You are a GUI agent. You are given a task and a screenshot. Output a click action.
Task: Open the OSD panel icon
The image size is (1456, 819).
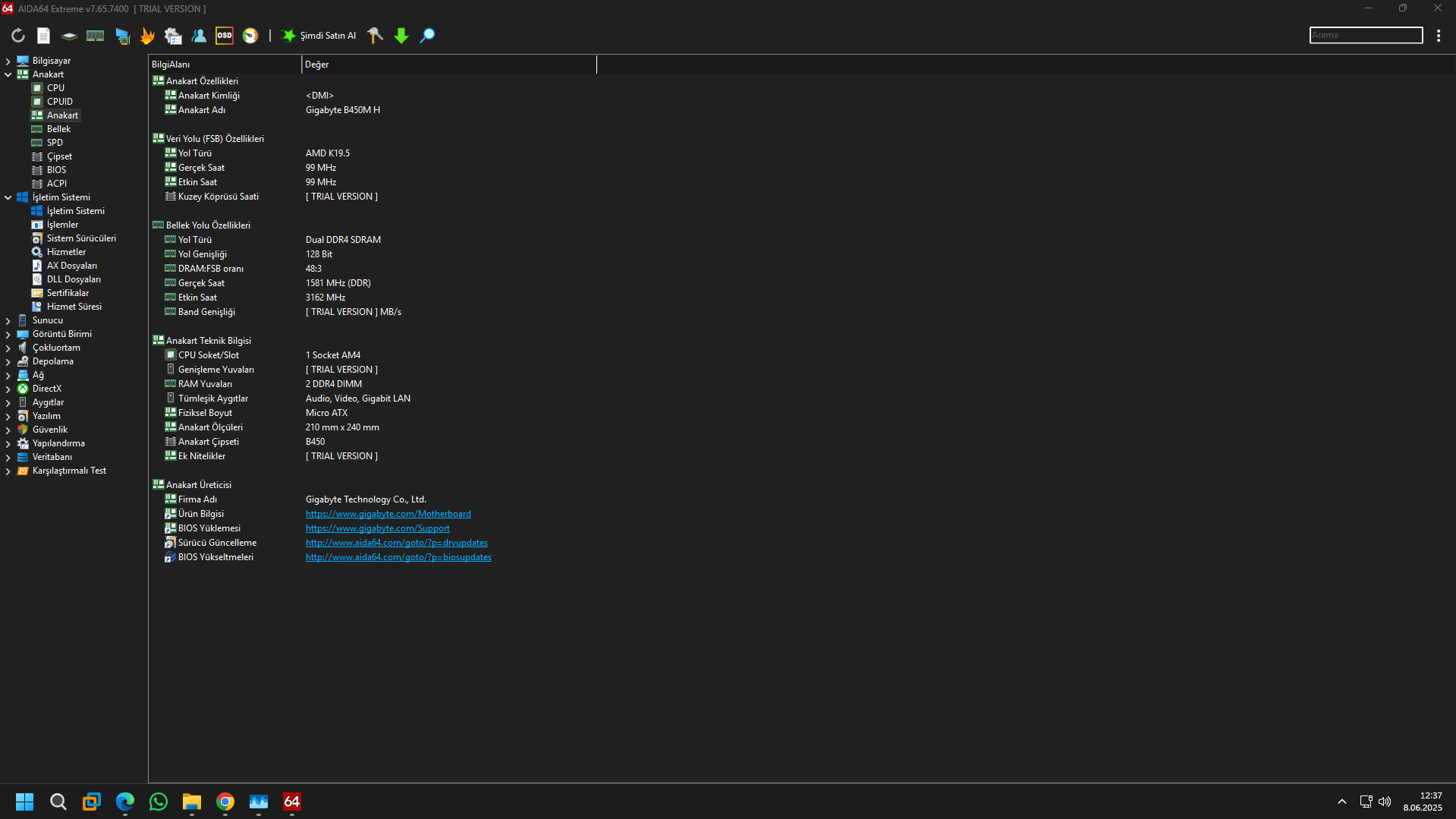tap(225, 36)
